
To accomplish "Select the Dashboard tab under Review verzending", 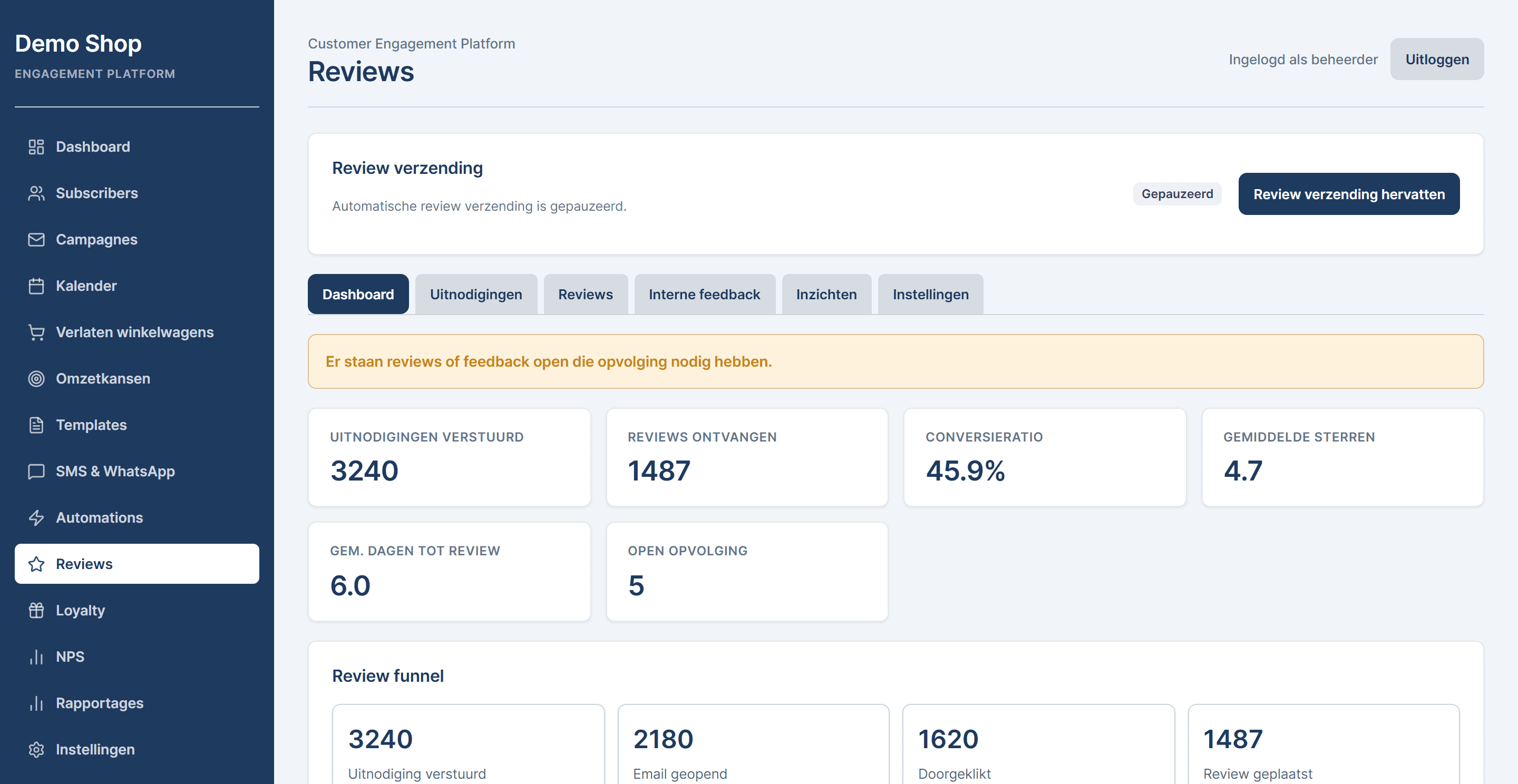I will [x=358, y=294].
